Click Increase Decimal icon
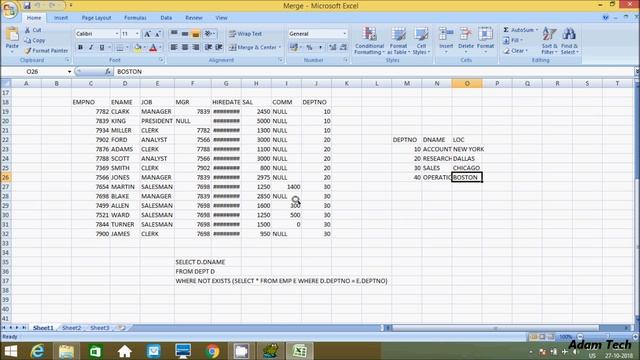The height and width of the screenshot is (360, 640). 333,47
